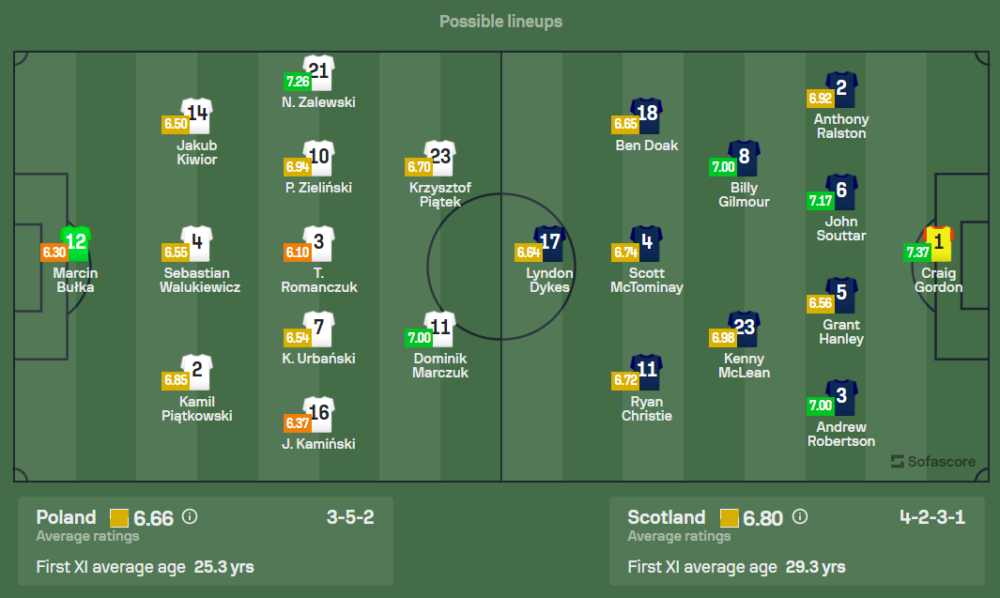Image resolution: width=1000 pixels, height=598 pixels.
Task: Click Billy Gilmour's number 8 jersey
Action: pos(744,156)
